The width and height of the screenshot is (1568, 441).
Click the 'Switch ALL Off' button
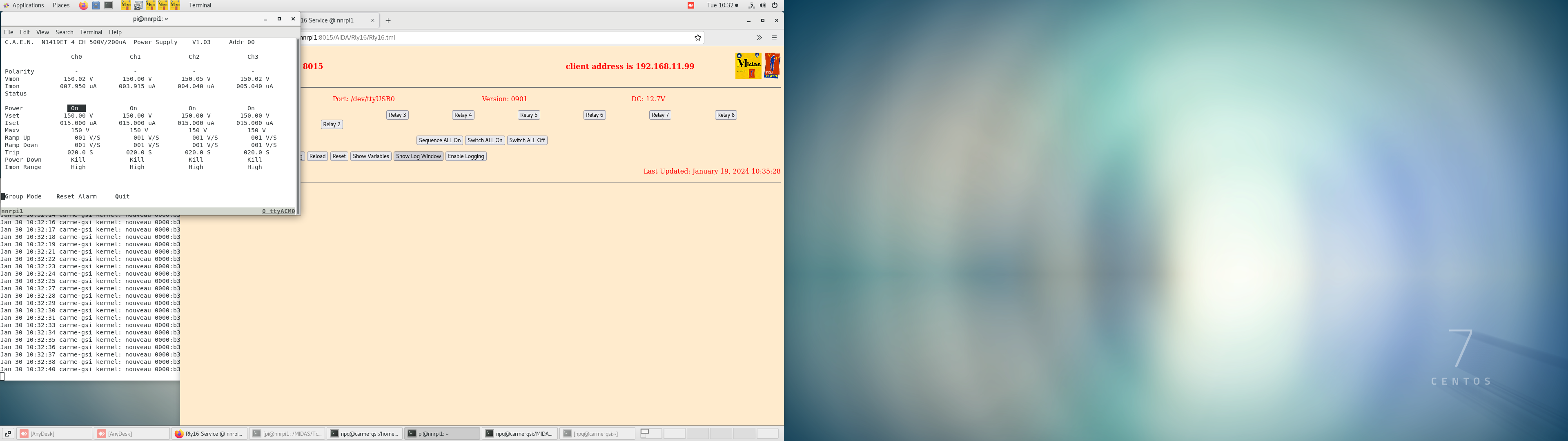coord(526,140)
